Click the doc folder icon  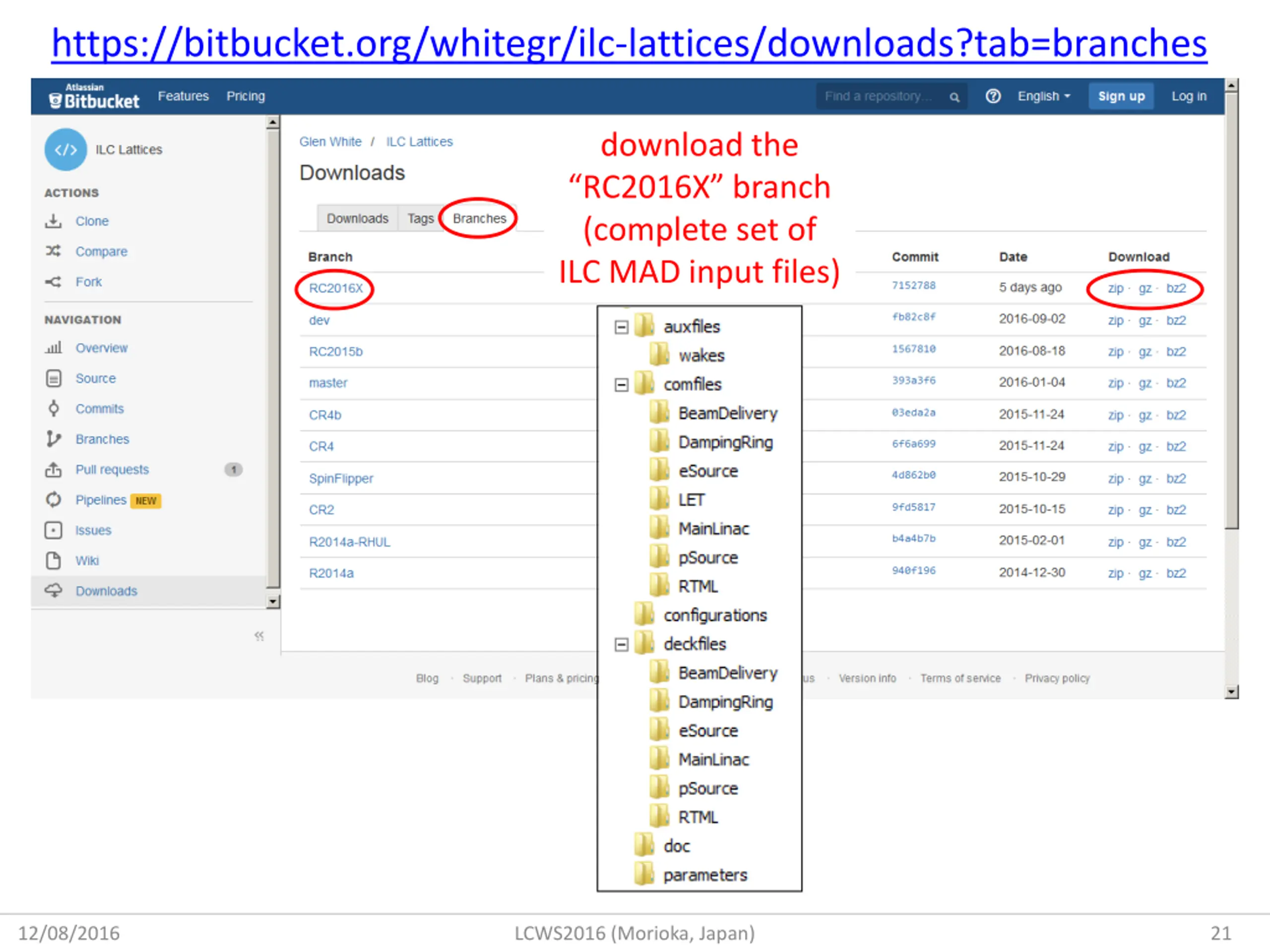pos(645,845)
